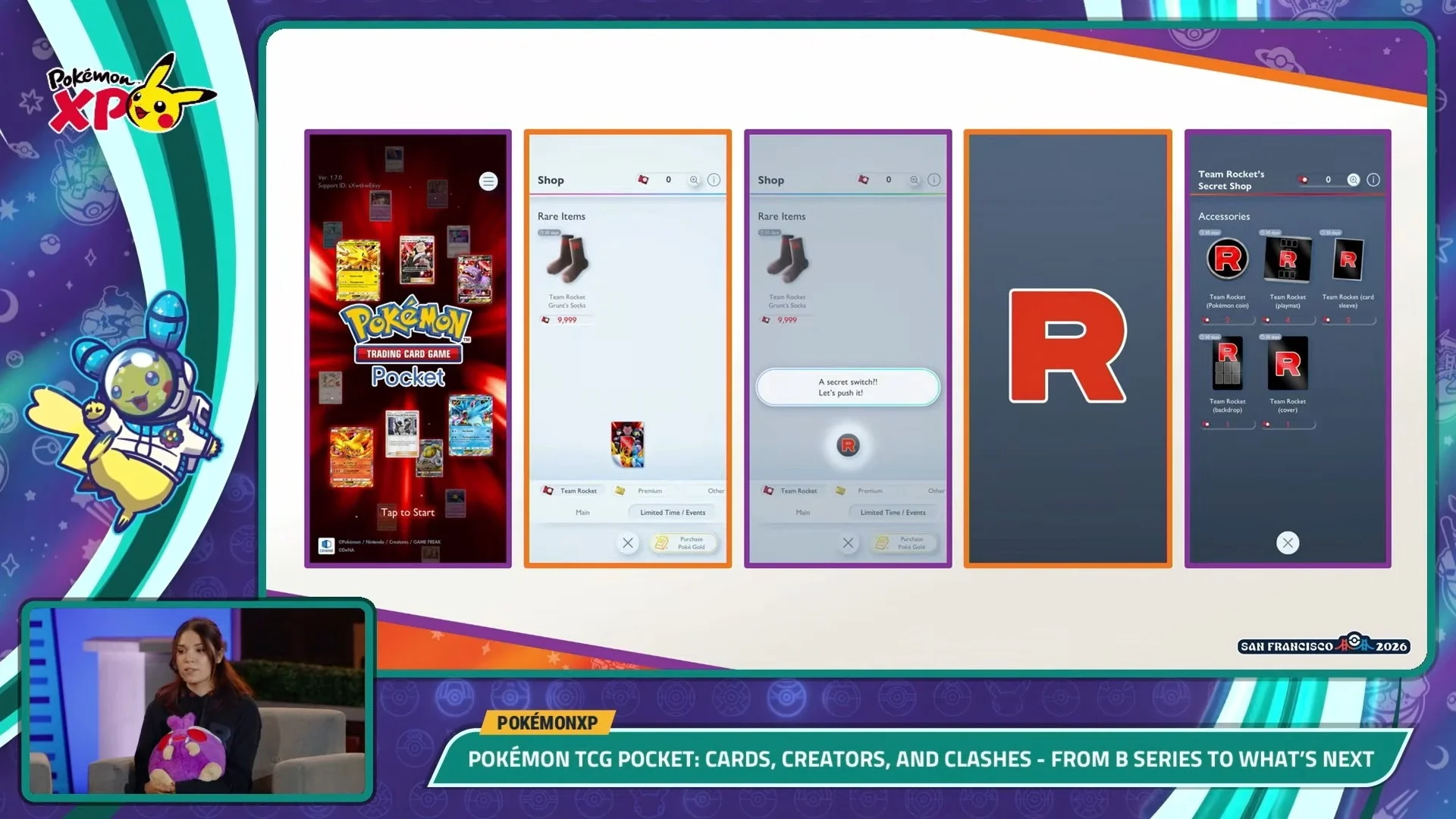
Task: Tap the currency icon in Team Rocket's Secret Shop
Action: coord(1304,180)
